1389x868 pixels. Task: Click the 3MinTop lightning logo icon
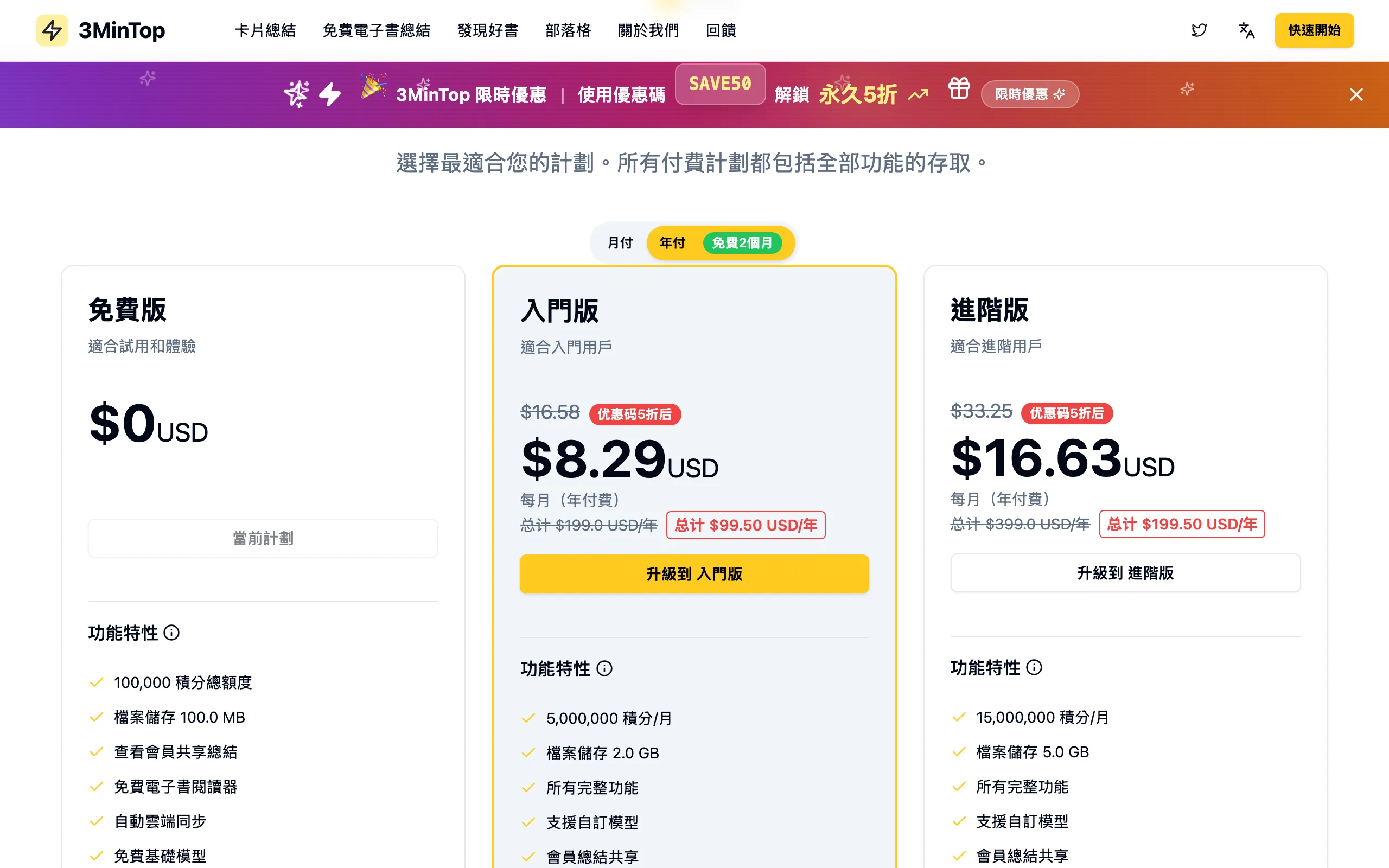[52, 30]
